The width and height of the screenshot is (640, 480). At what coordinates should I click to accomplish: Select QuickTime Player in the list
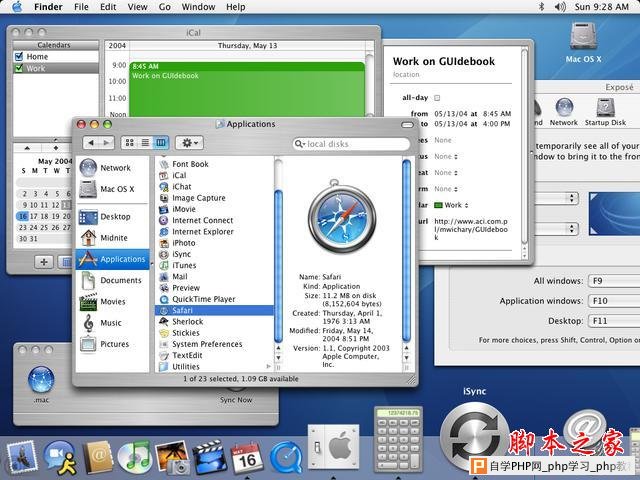tap(203, 299)
